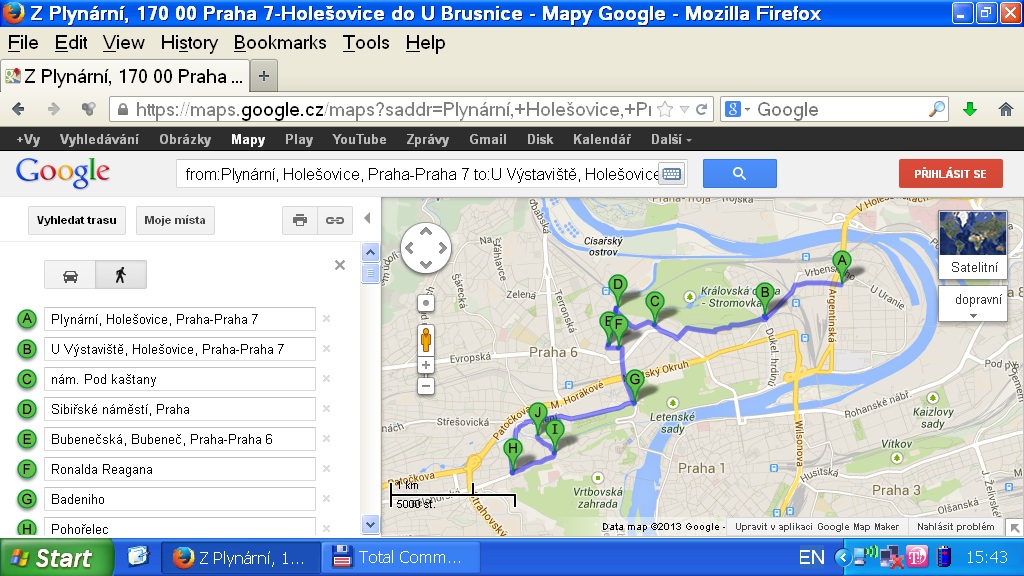The height and width of the screenshot is (576, 1024).
Task: Click map marker D on the map
Action: click(x=617, y=289)
